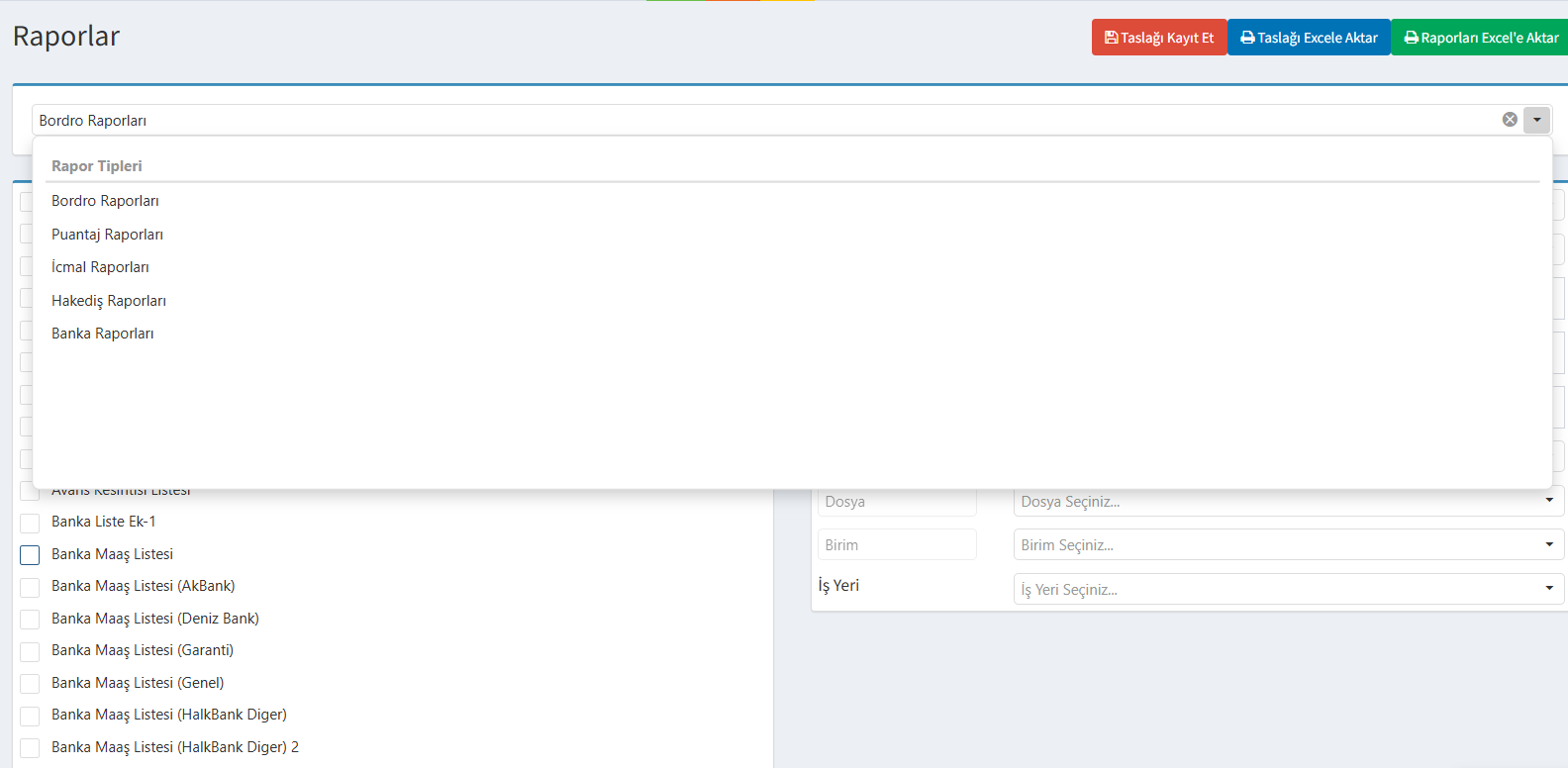This screenshot has width=1568, height=768.
Task: Choose Puantaj Raporları option
Action: [x=107, y=235]
